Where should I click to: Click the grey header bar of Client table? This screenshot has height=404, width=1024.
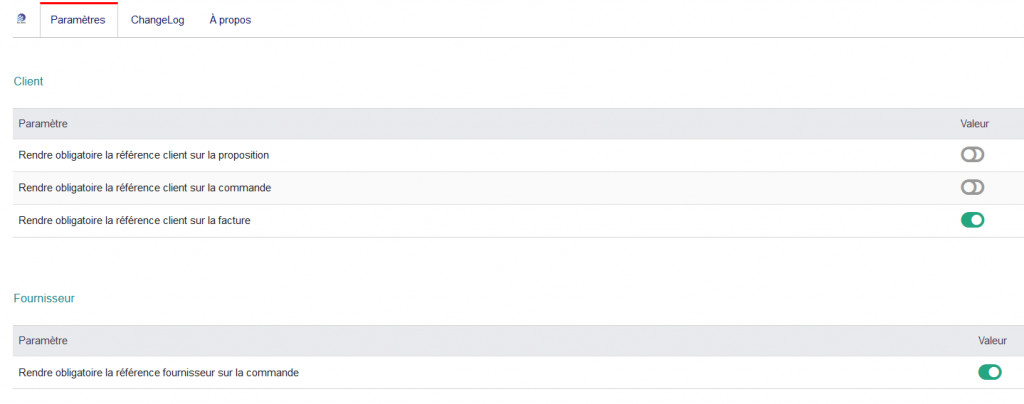tap(500, 124)
